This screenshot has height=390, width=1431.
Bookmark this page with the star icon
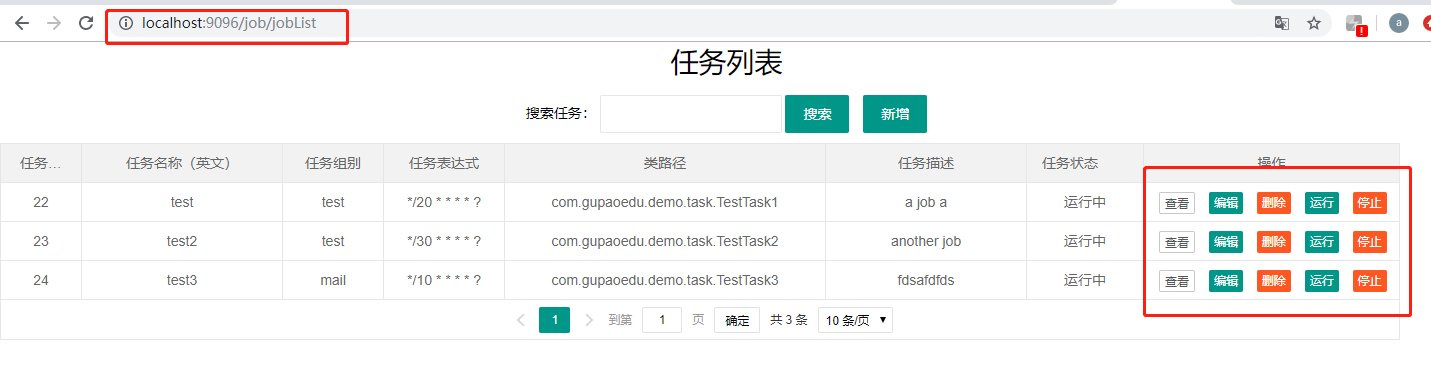[1314, 23]
